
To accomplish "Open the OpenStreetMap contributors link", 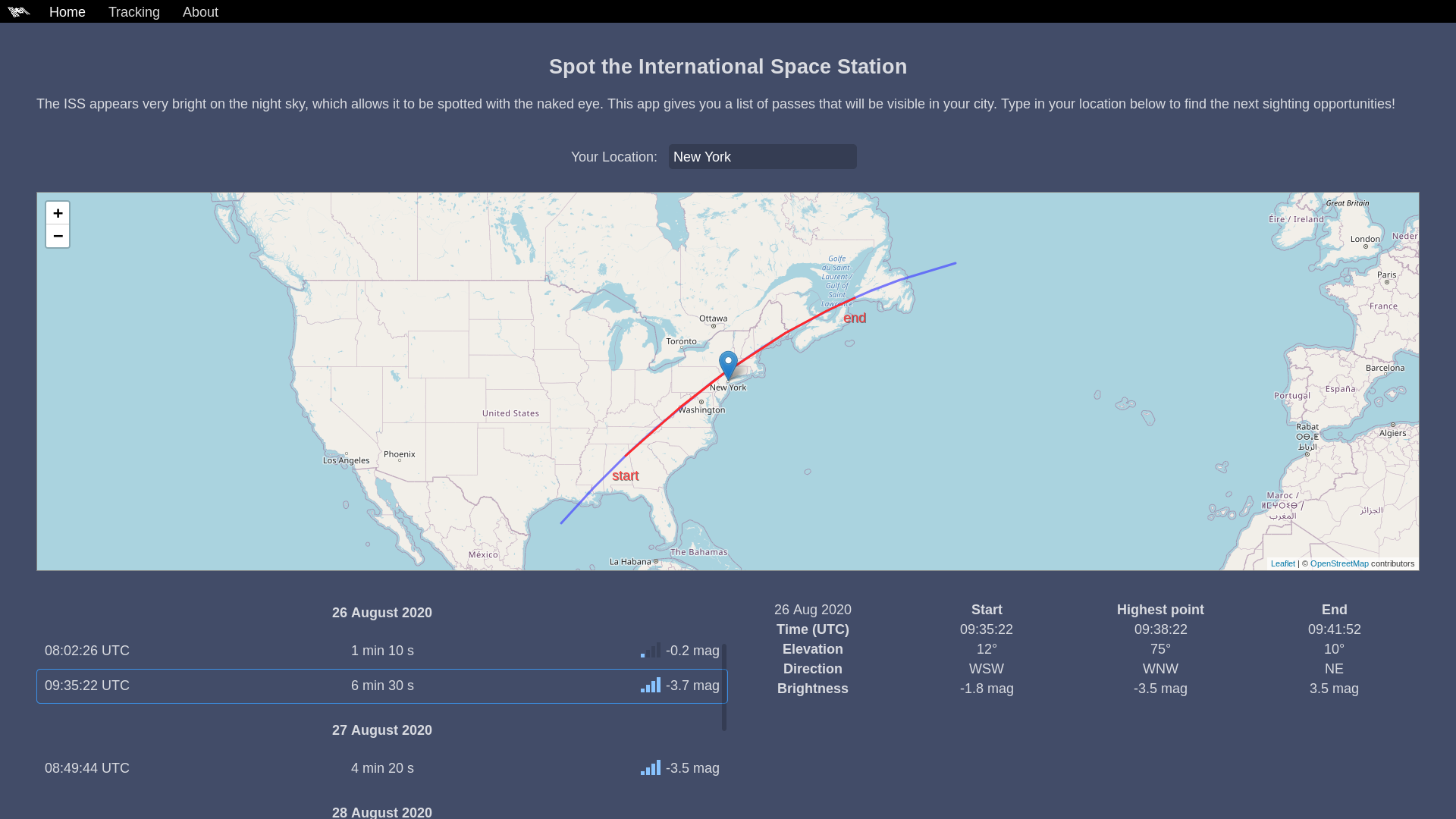I will coord(1339,563).
